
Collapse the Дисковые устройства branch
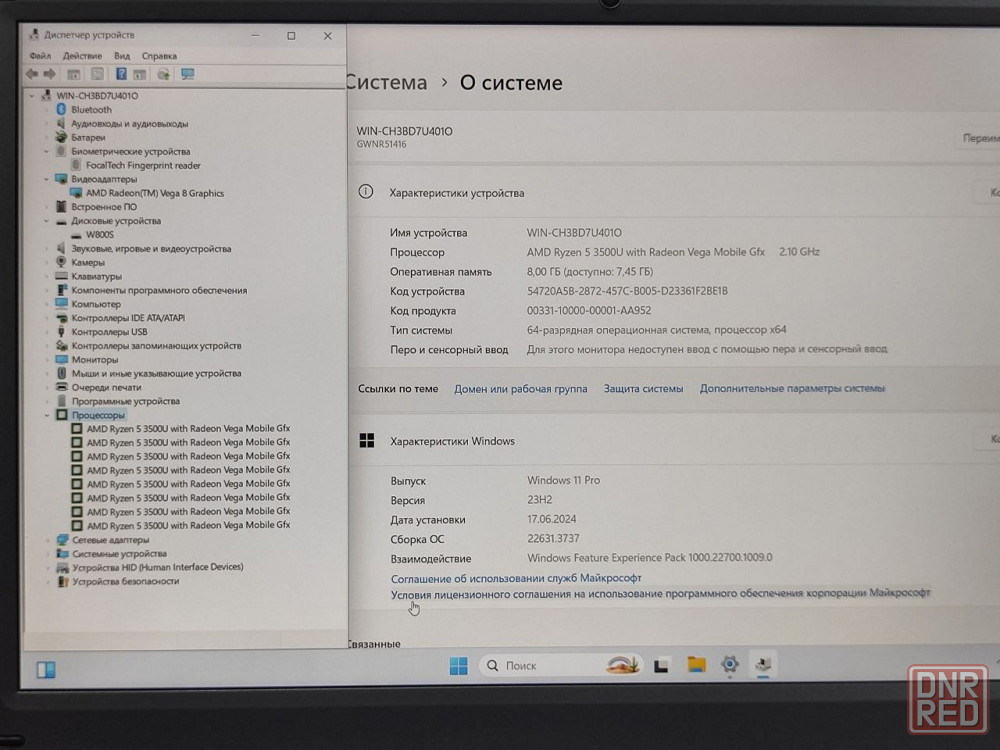[x=47, y=221]
